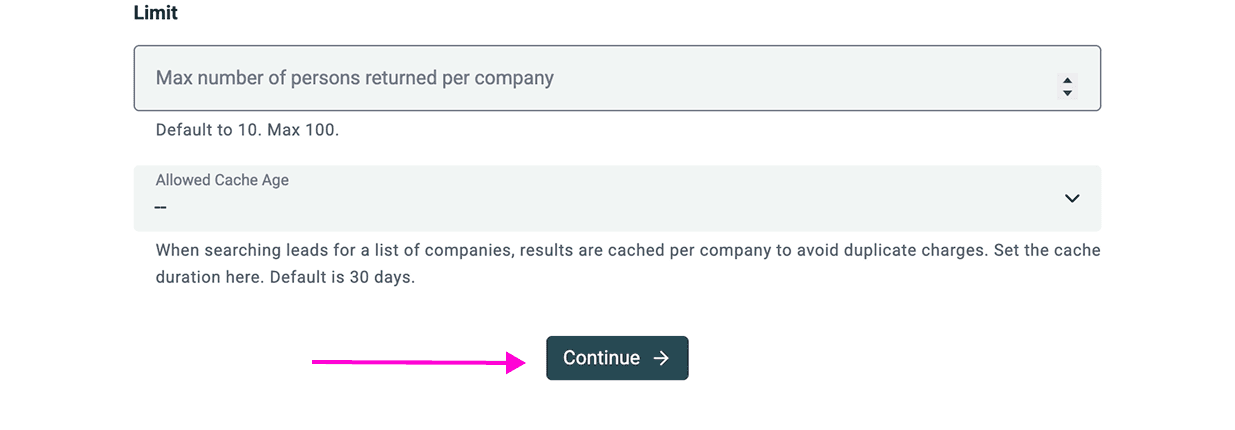Select the "--" placeholder value in Cache Age

[161, 208]
